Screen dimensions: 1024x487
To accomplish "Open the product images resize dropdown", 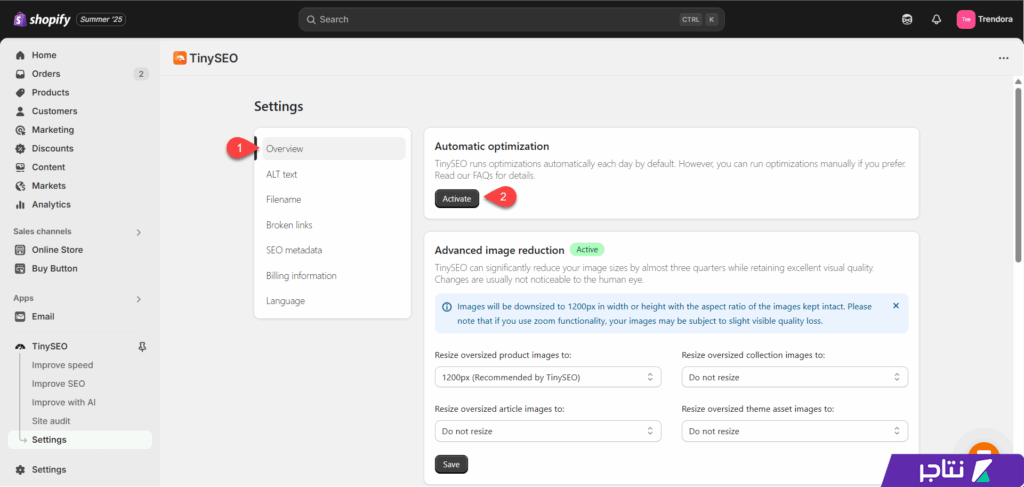I will [548, 377].
